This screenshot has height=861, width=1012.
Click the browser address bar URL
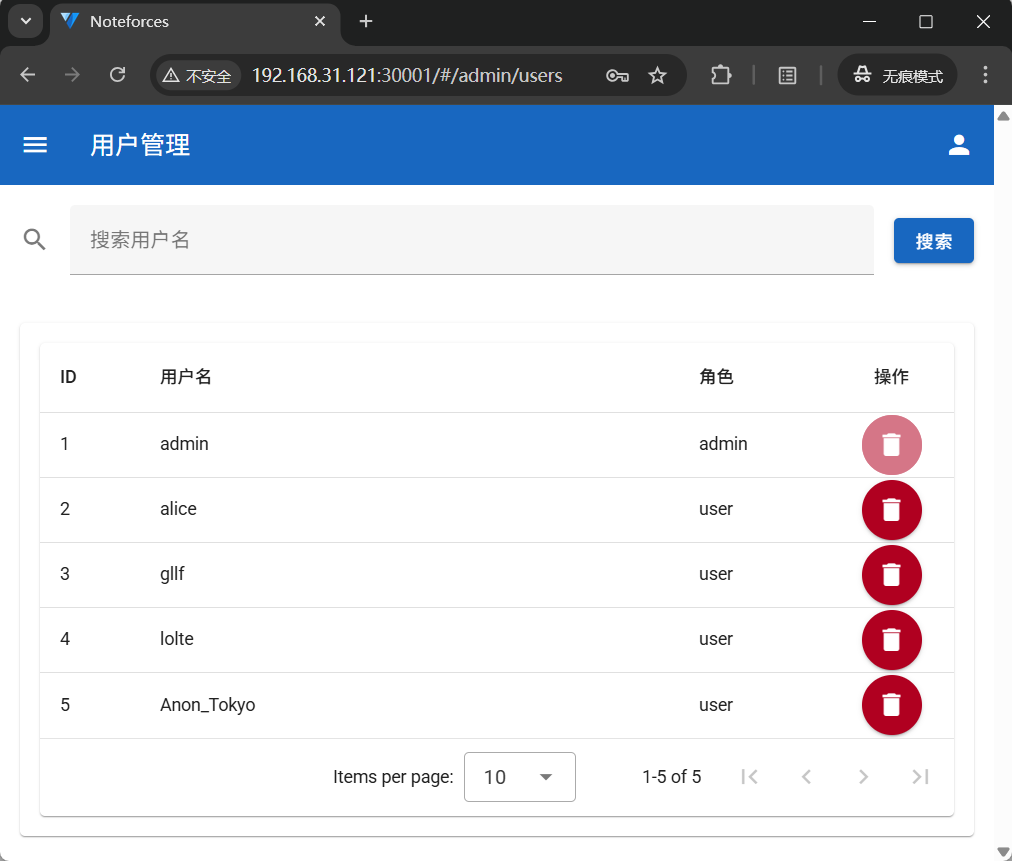click(407, 76)
